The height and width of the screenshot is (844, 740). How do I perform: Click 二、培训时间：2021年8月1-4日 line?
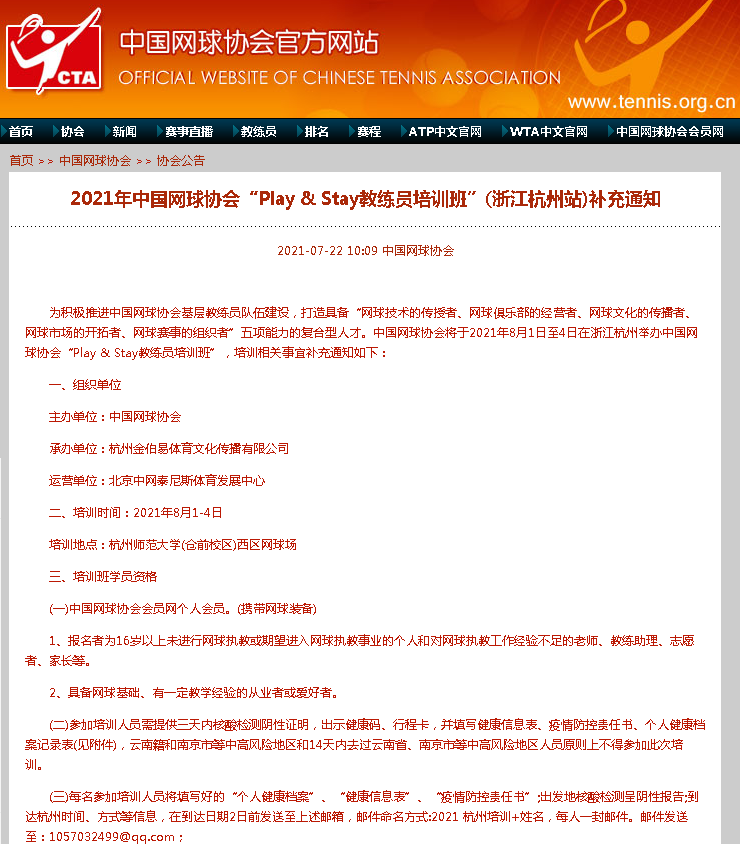136,512
